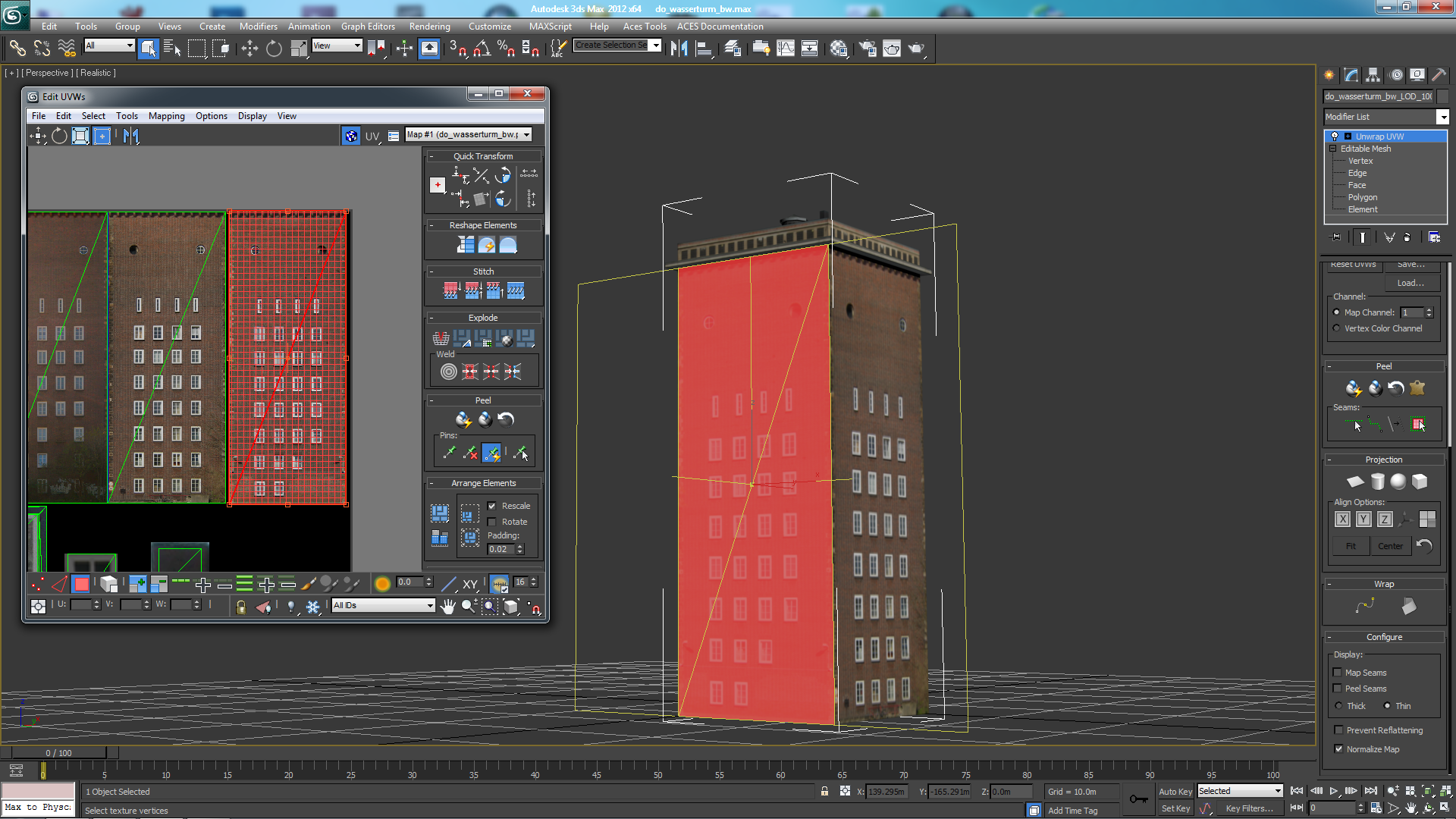This screenshot has width=1456, height=819.
Task: Open the Render Setup teapot icon
Action: (868, 49)
